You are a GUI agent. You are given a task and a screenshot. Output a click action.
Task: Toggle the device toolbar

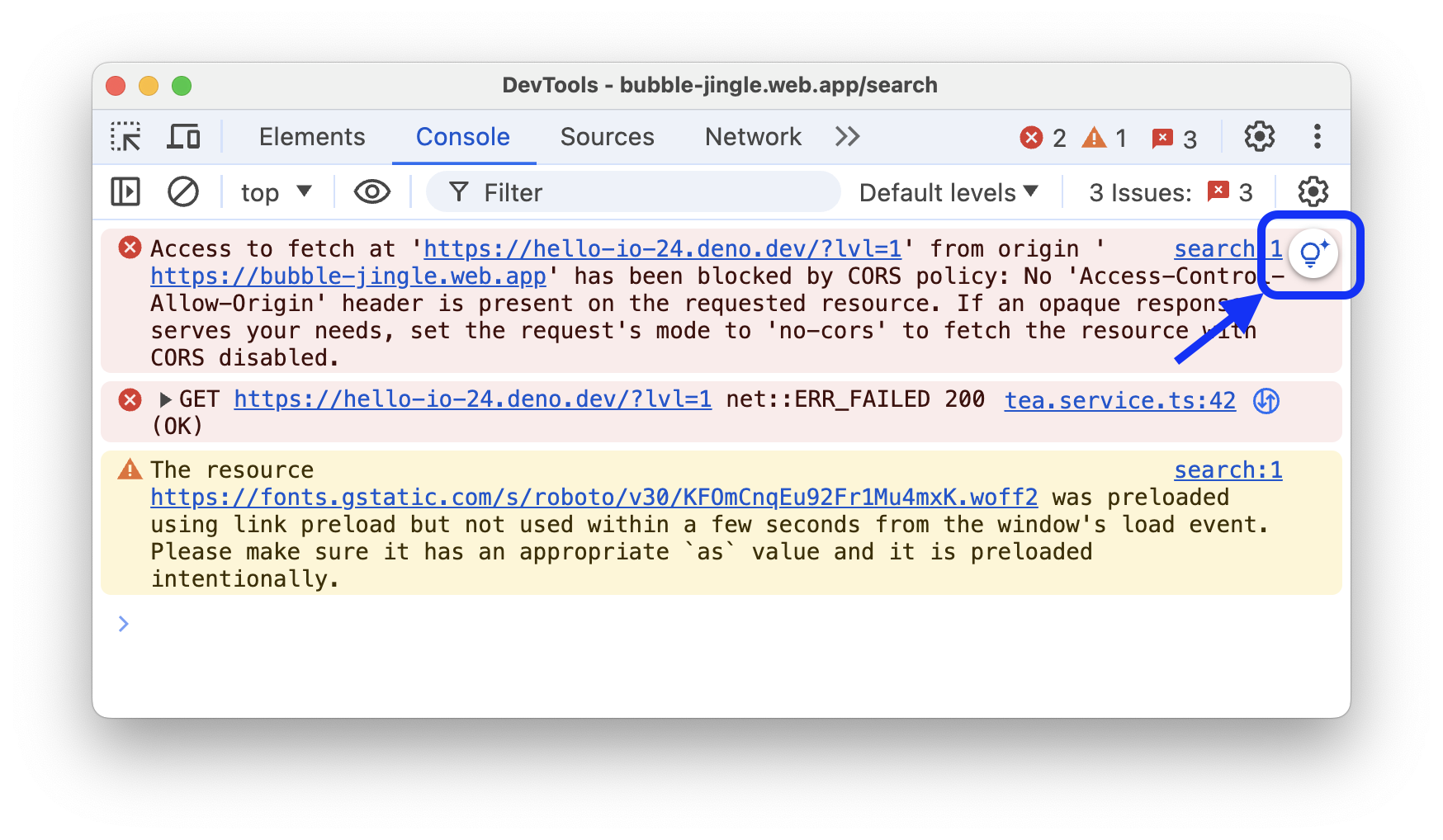pyautogui.click(x=183, y=136)
